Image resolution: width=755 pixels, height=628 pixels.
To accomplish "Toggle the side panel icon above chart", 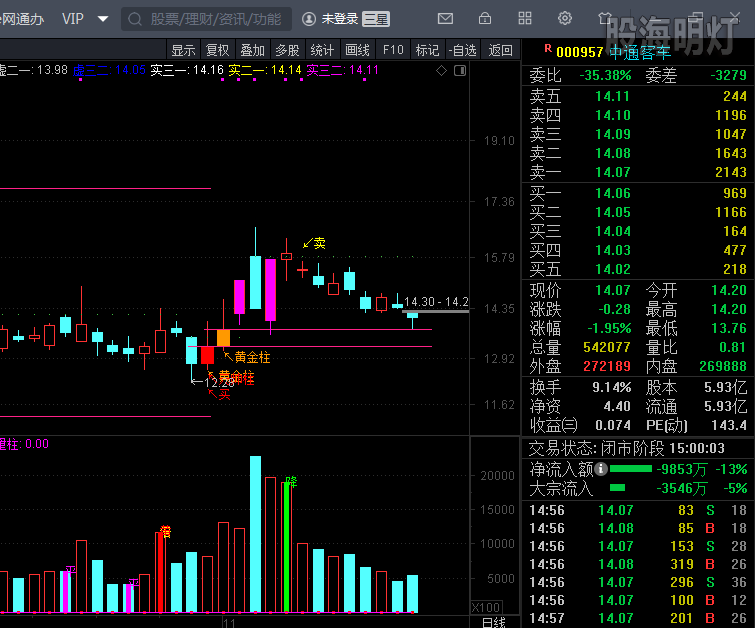I will tap(460, 71).
